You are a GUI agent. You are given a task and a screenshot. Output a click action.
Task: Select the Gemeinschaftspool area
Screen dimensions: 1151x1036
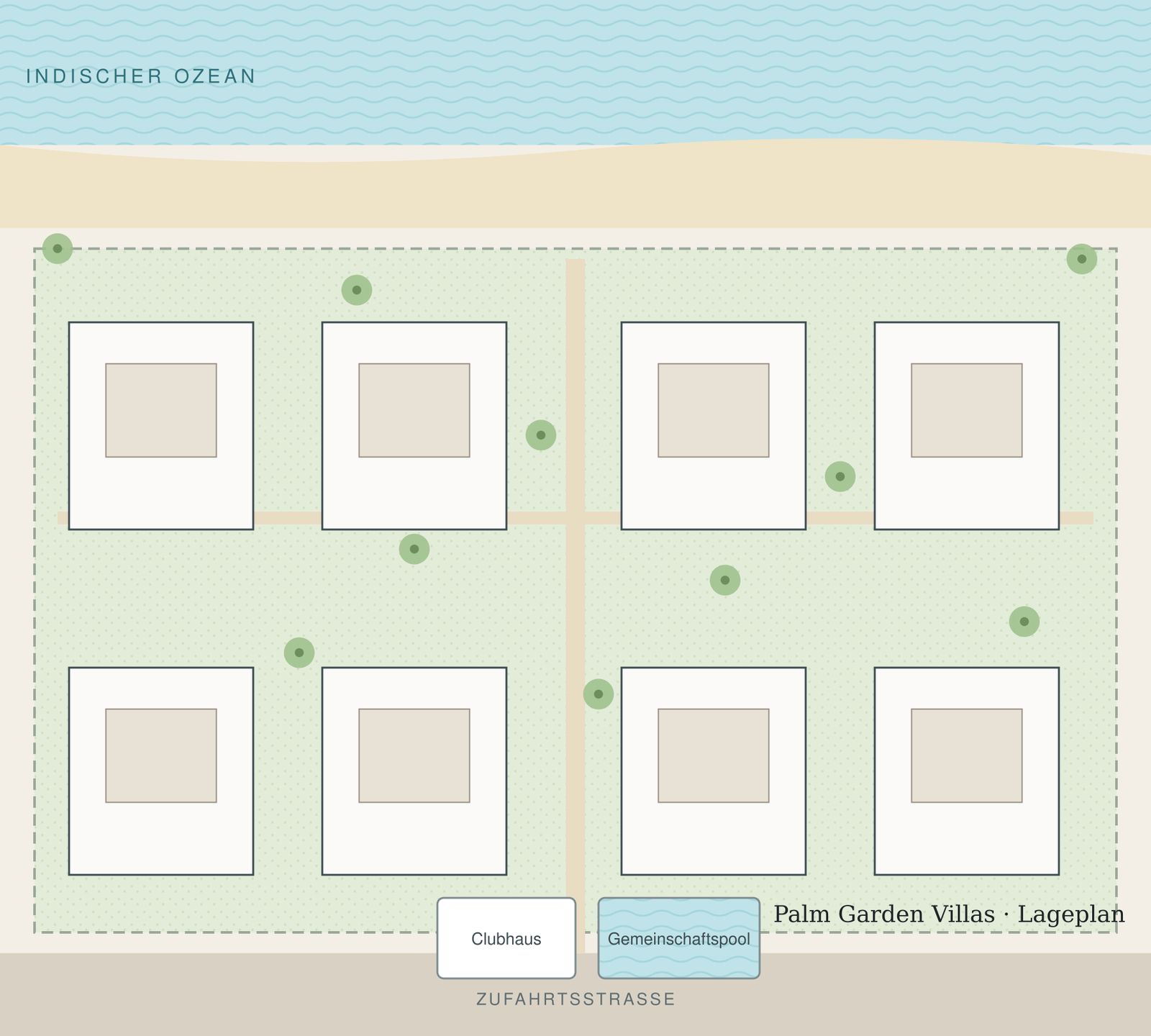click(x=679, y=938)
